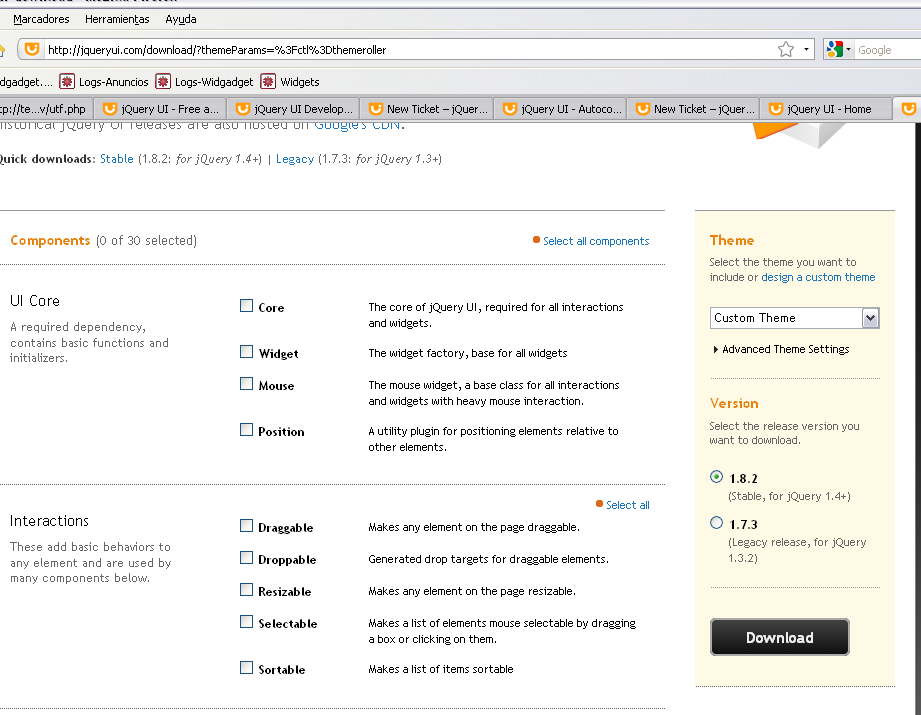Open the Herramientas menu
Viewport: 921px width, 715px height.
117,19
